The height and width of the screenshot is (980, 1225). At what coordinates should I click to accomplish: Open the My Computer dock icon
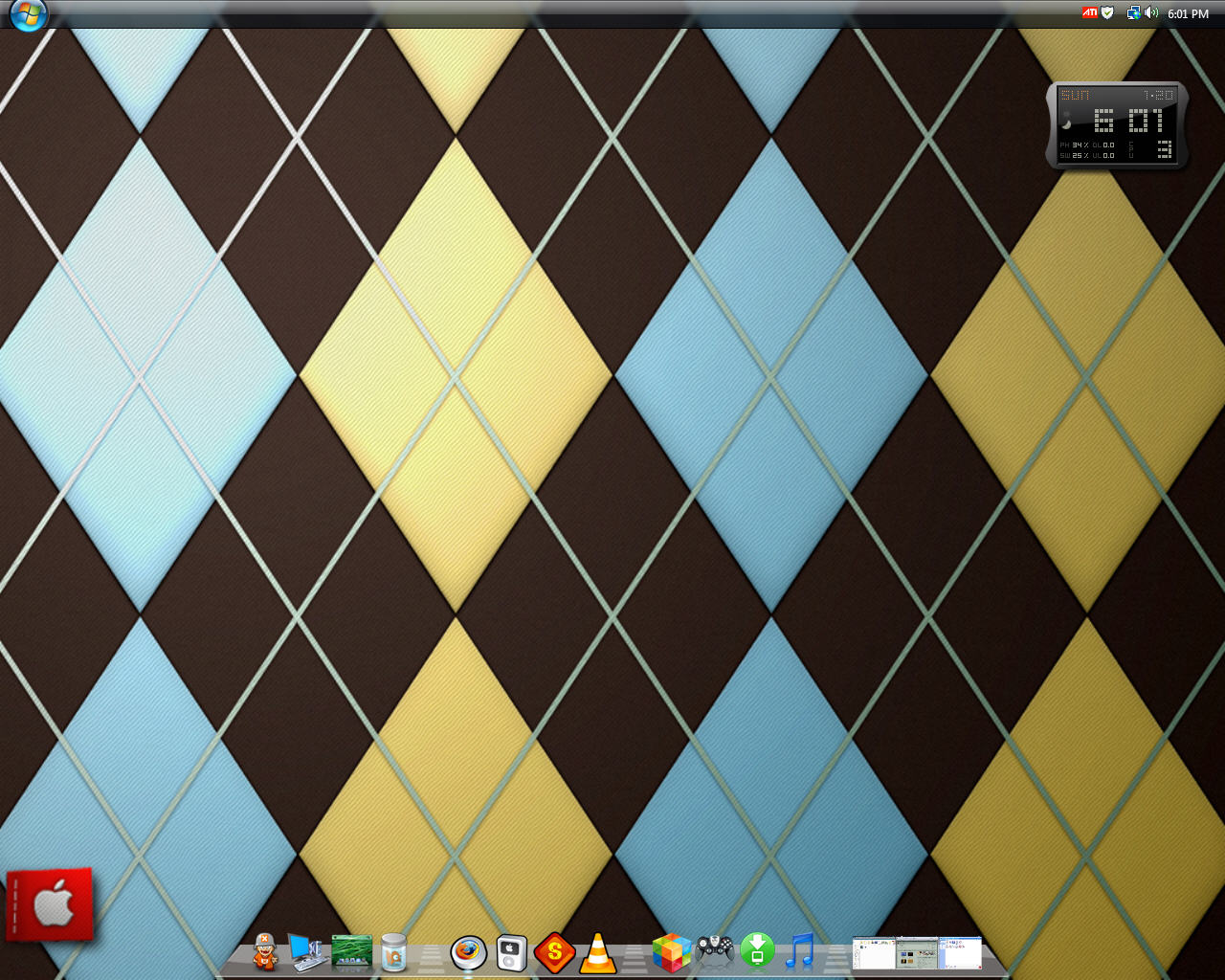pos(306,952)
